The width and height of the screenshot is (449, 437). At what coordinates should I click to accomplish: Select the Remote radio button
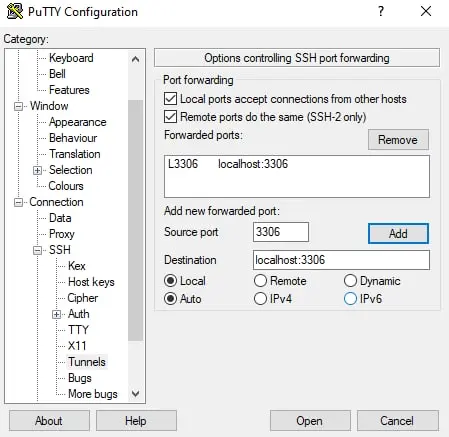point(260,281)
